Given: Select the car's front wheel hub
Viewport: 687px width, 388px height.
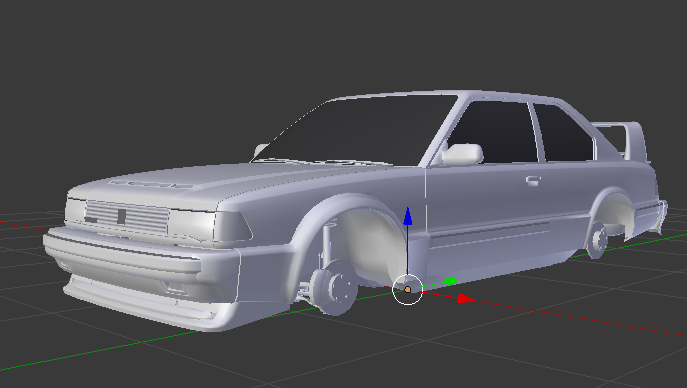Looking at the screenshot, I should click(x=336, y=287).
